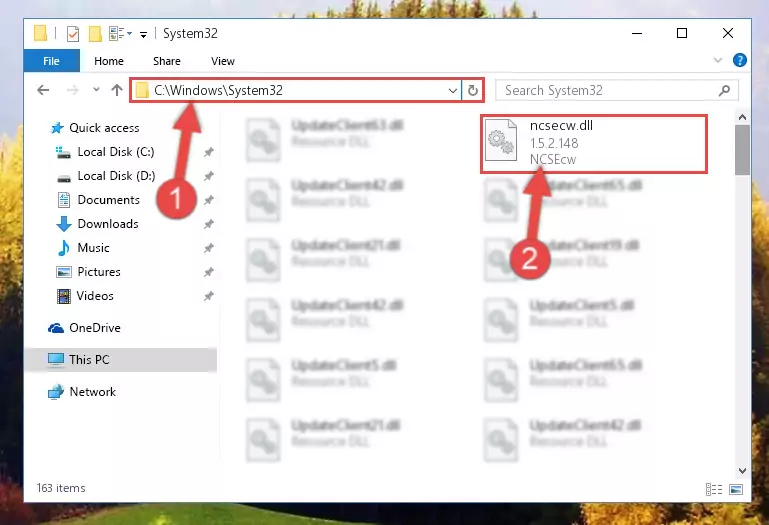Click the pin icon beside Documents

click(x=209, y=200)
